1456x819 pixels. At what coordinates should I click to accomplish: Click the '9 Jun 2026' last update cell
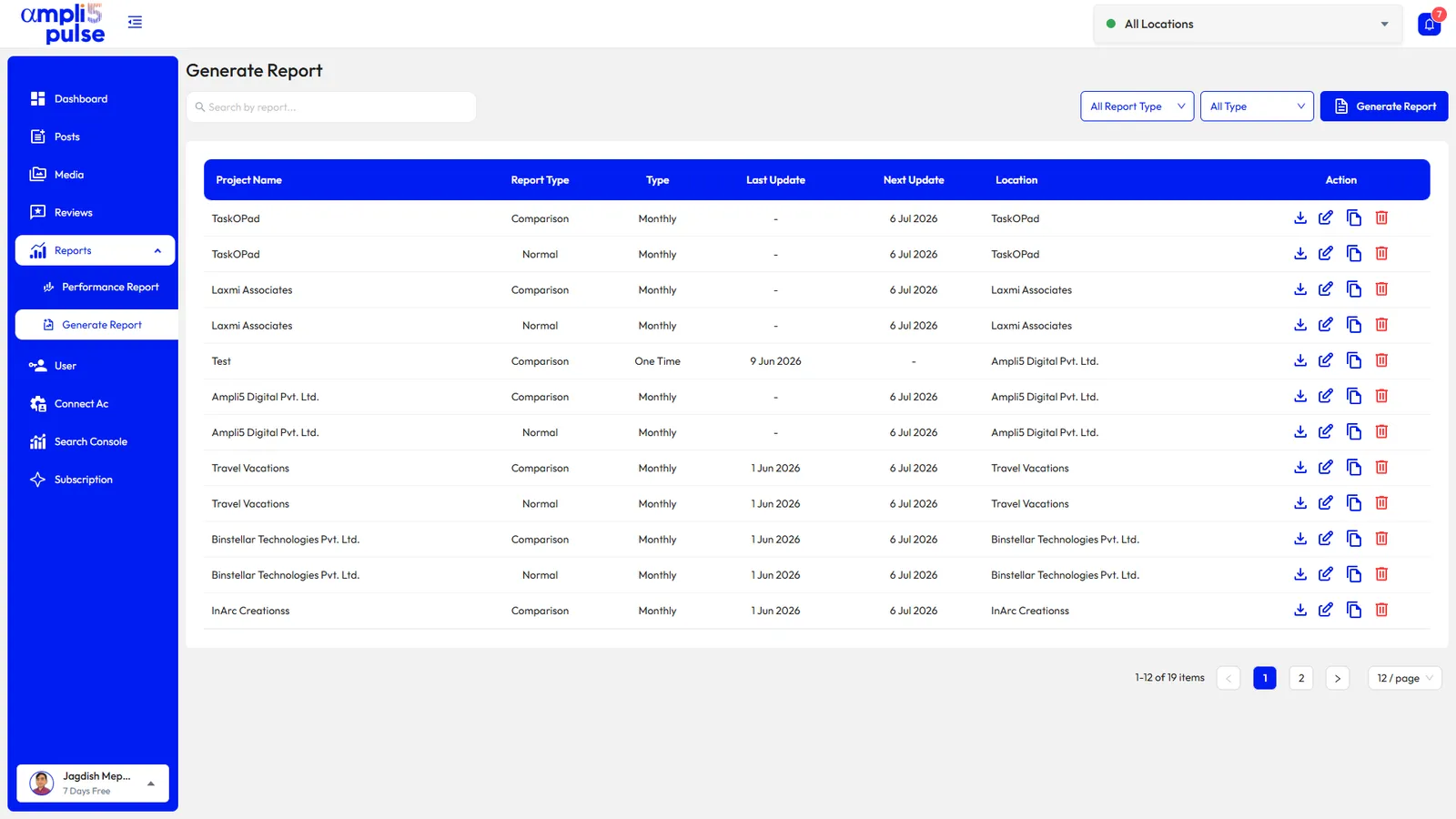[x=775, y=361]
